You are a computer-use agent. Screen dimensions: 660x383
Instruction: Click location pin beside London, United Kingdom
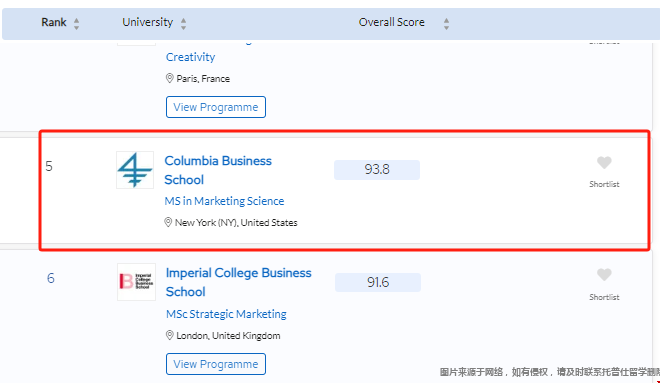click(170, 335)
